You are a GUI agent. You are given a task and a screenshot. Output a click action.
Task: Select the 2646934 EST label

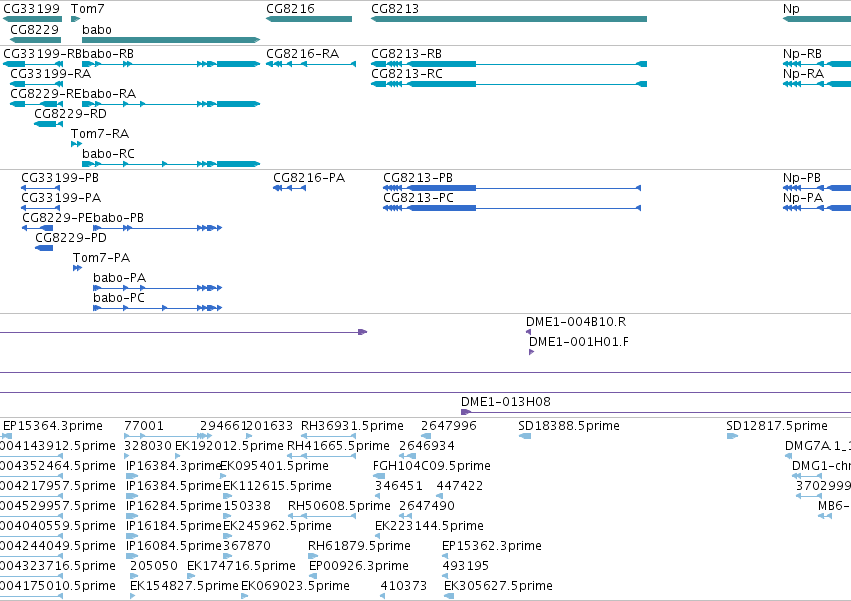point(427,446)
